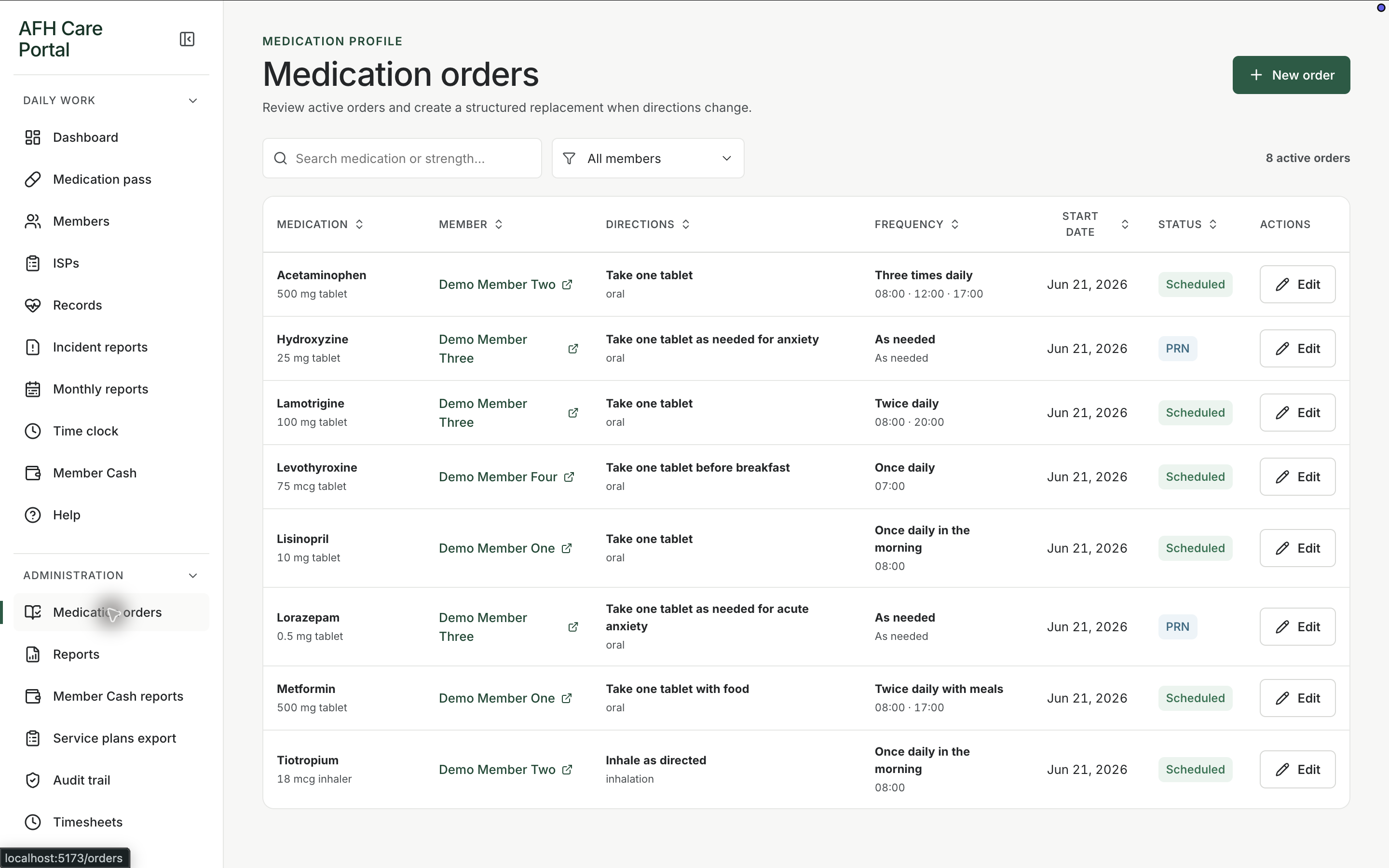Sort by the Status column
Image resolution: width=1389 pixels, height=868 pixels.
pyautogui.click(x=1187, y=224)
